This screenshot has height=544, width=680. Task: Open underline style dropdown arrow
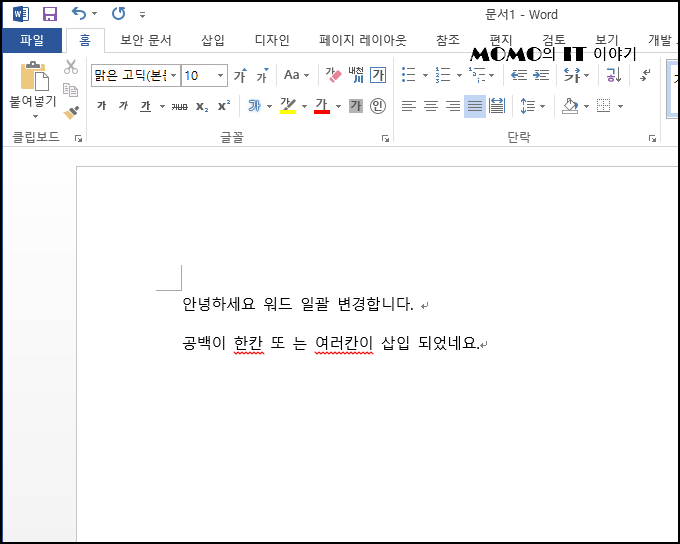point(162,106)
